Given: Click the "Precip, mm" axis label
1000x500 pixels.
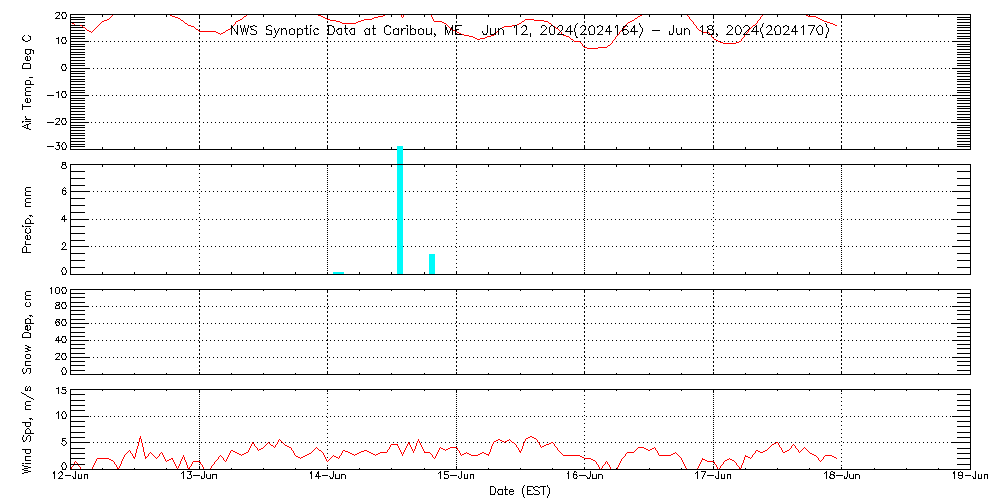Looking at the screenshot, I should point(29,217).
